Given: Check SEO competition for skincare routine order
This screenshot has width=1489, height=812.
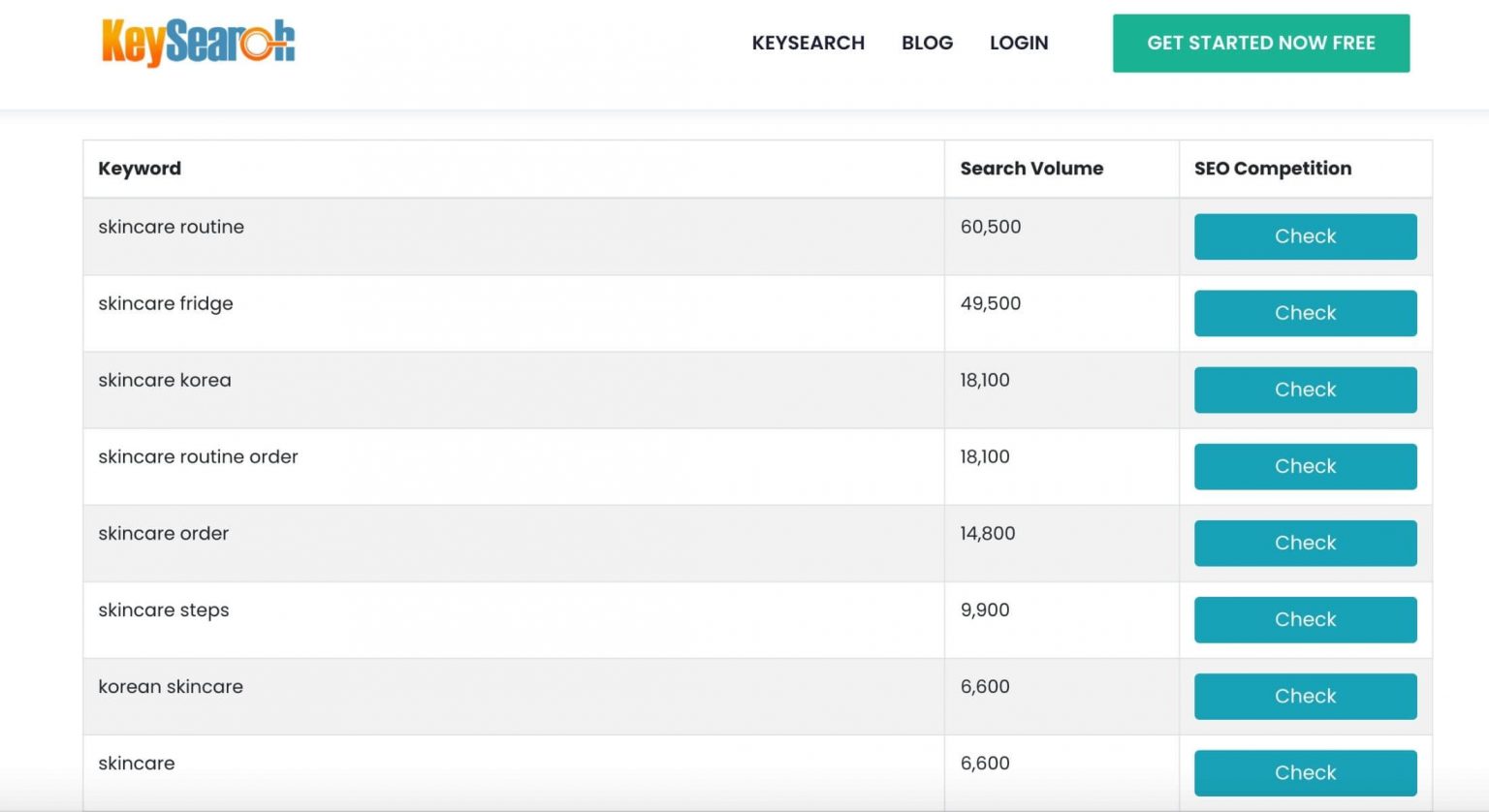Looking at the screenshot, I should 1305,466.
